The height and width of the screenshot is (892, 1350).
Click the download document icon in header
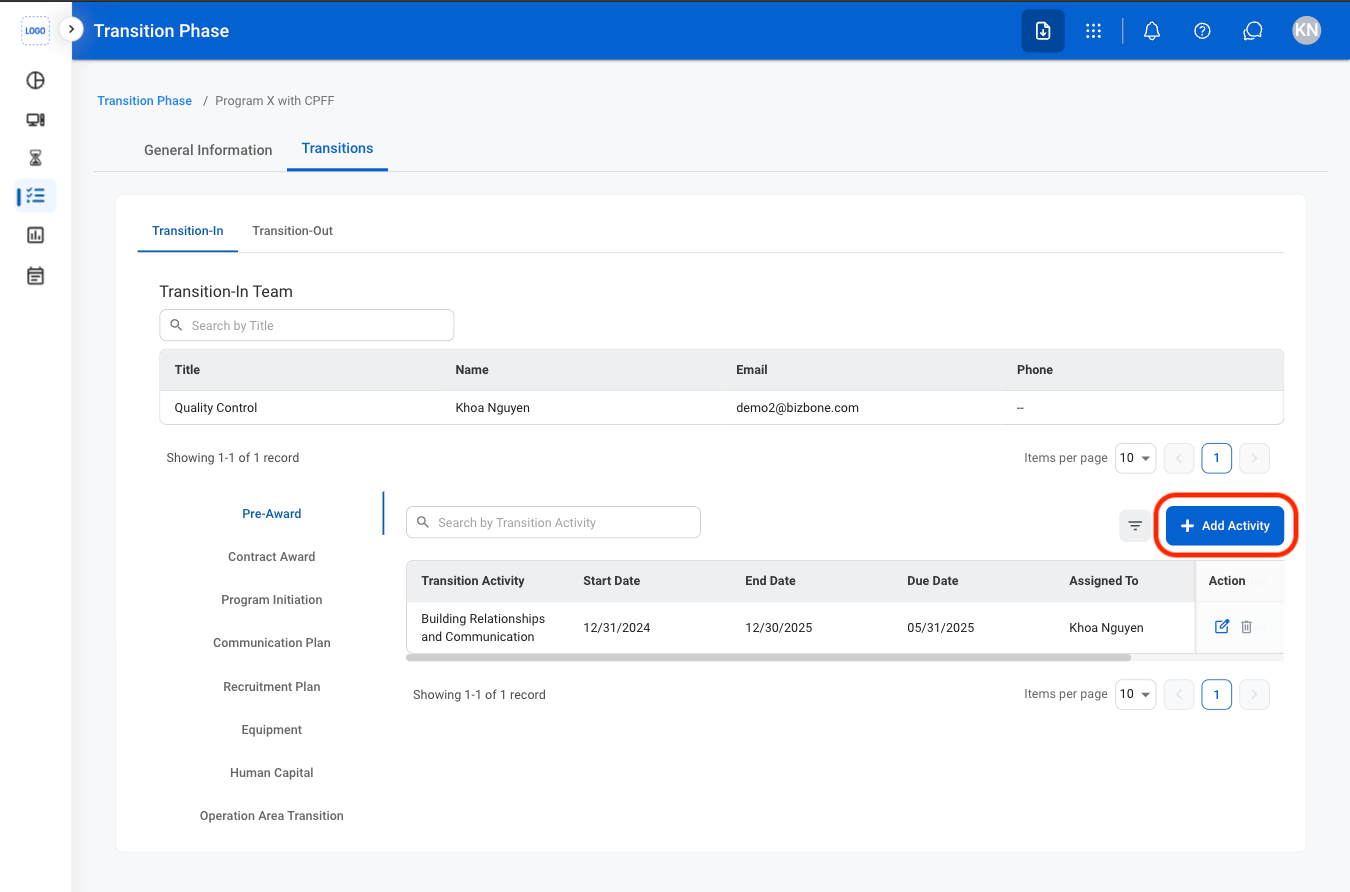(1043, 31)
